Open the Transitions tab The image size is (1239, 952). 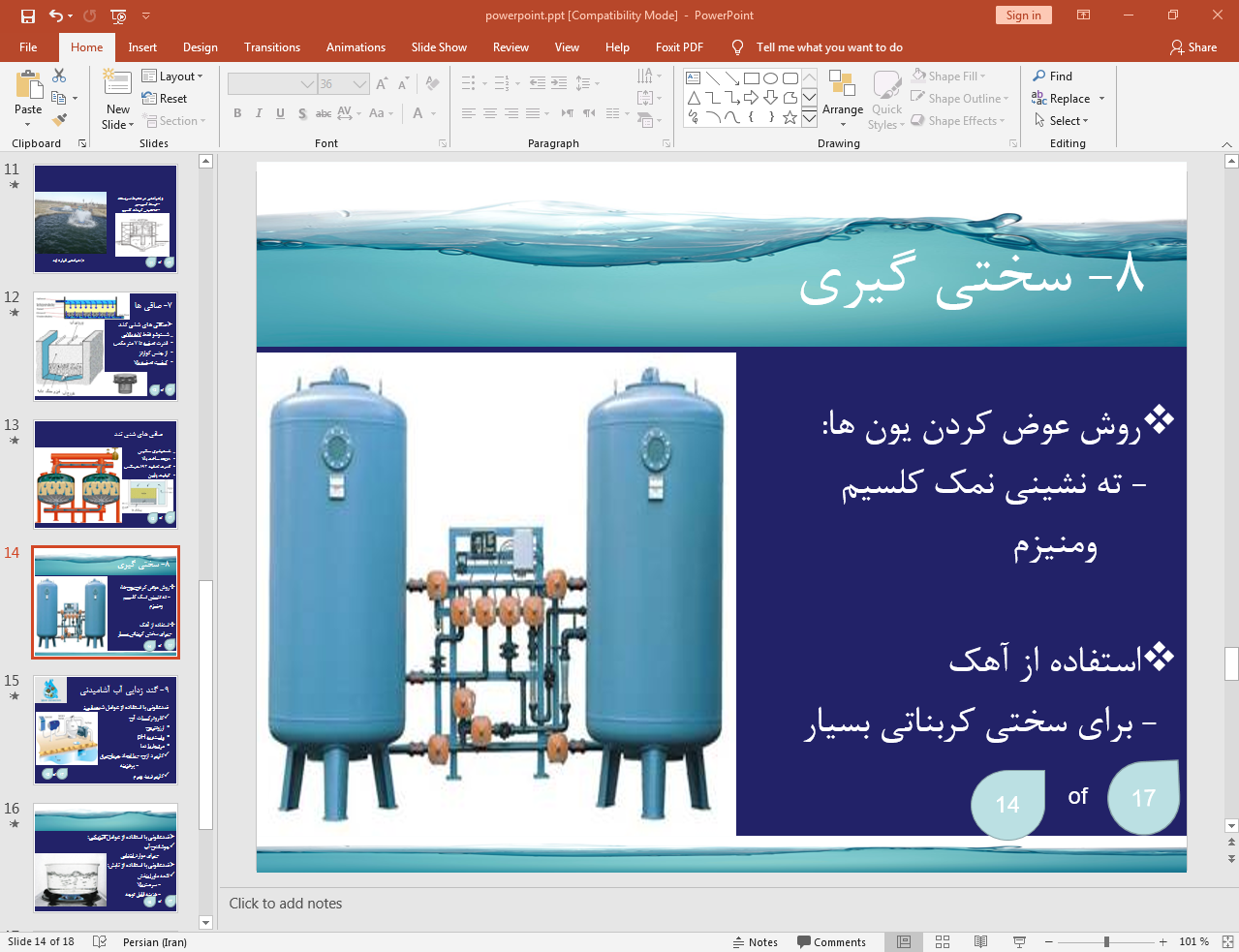click(272, 46)
